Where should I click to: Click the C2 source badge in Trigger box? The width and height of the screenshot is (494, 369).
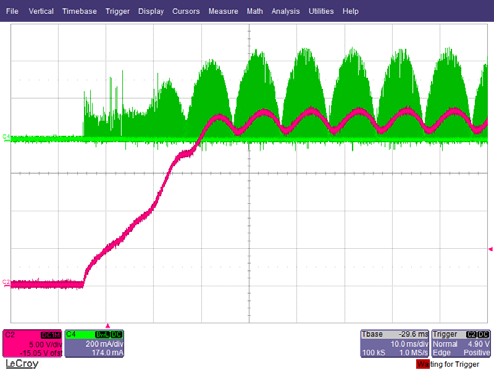(x=472, y=334)
